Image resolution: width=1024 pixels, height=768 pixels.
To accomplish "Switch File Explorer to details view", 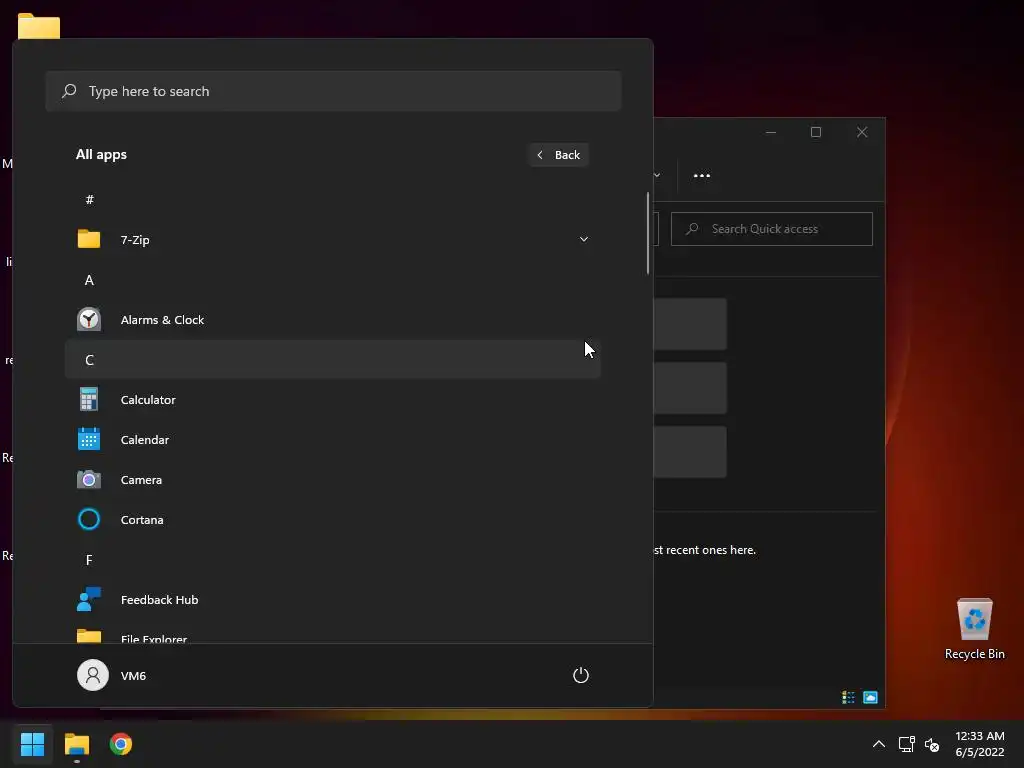I will coord(848,697).
